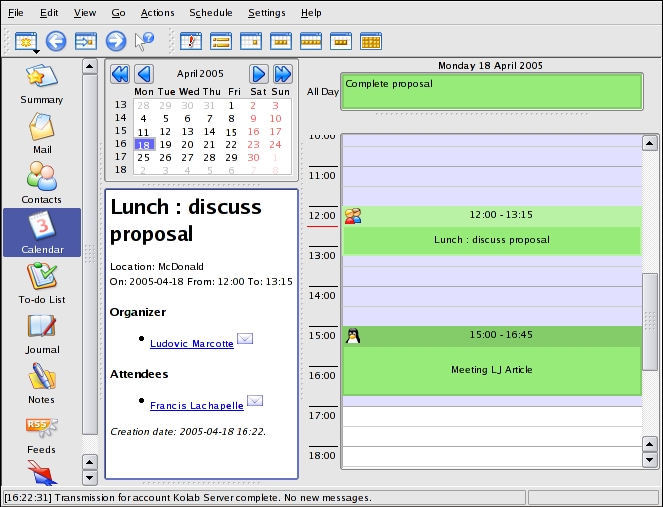Open the Journal sidebar icon
Image resolution: width=663 pixels, height=507 pixels.
42,333
